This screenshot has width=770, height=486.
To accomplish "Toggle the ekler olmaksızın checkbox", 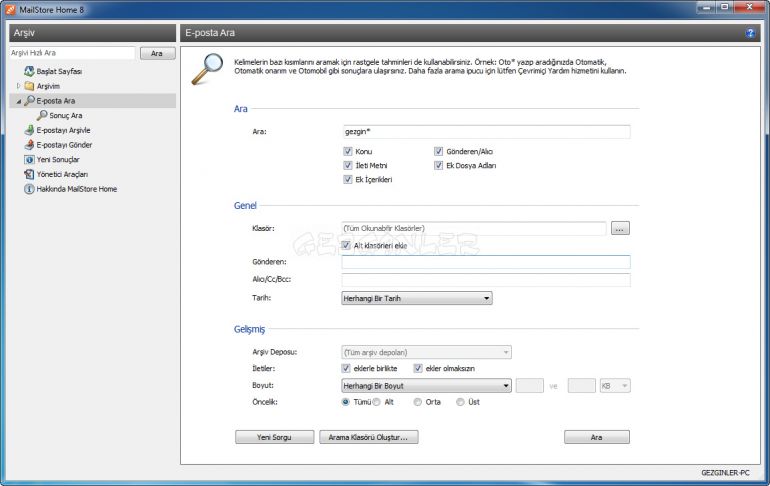I will 418,368.
